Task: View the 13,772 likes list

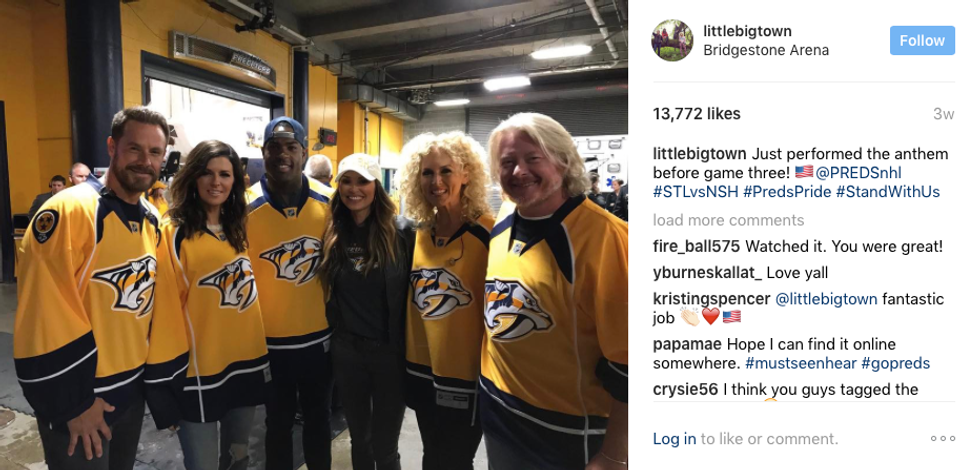Action: tap(696, 114)
